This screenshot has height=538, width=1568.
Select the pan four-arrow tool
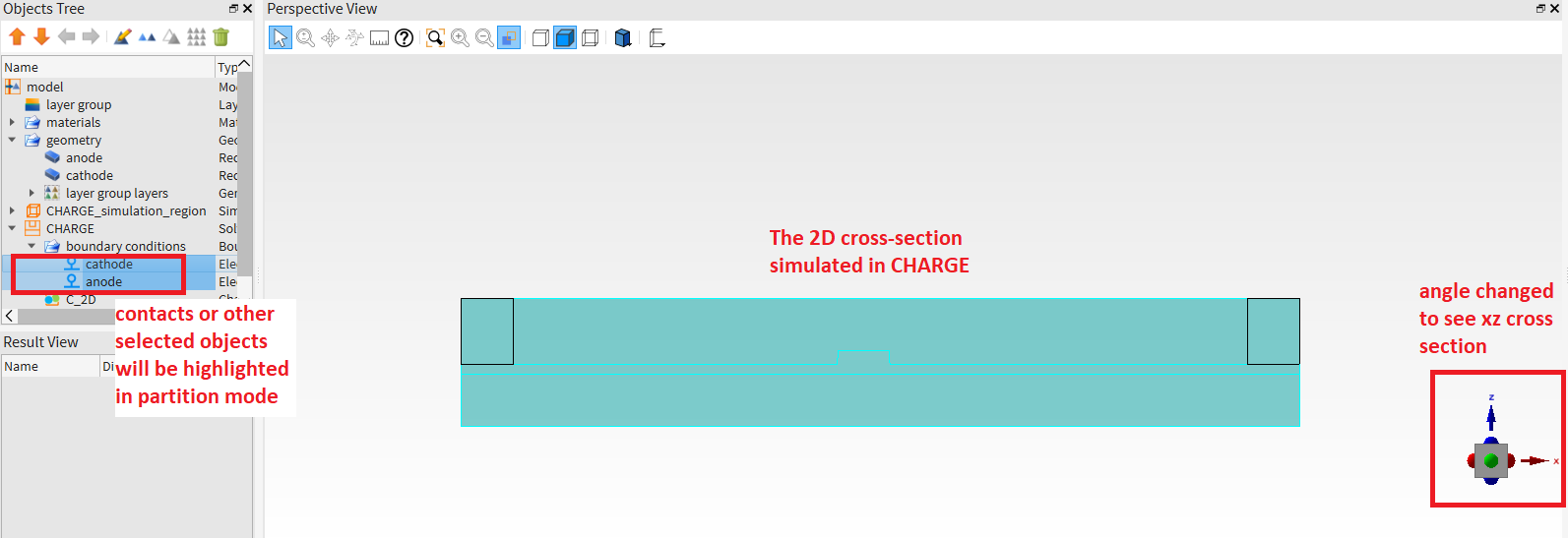(330, 37)
